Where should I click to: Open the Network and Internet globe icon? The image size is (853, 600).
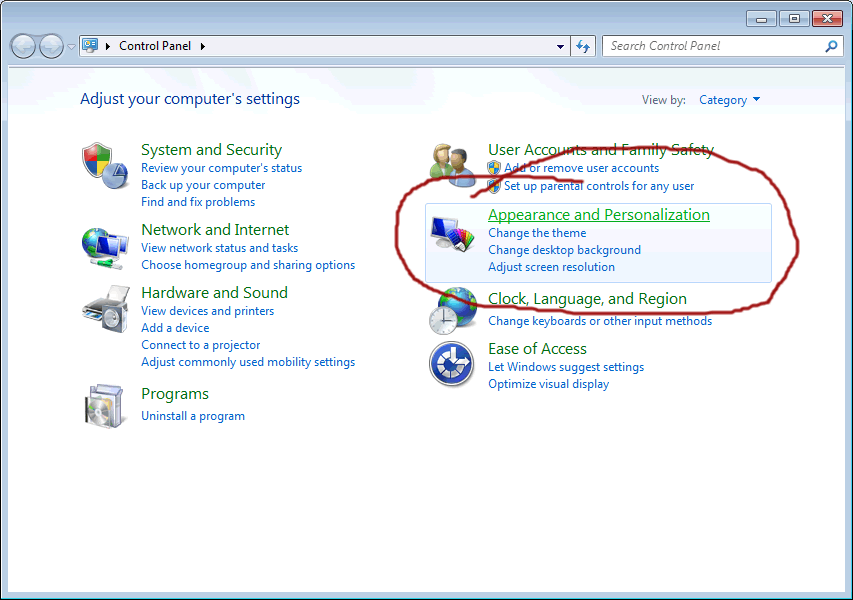point(105,248)
